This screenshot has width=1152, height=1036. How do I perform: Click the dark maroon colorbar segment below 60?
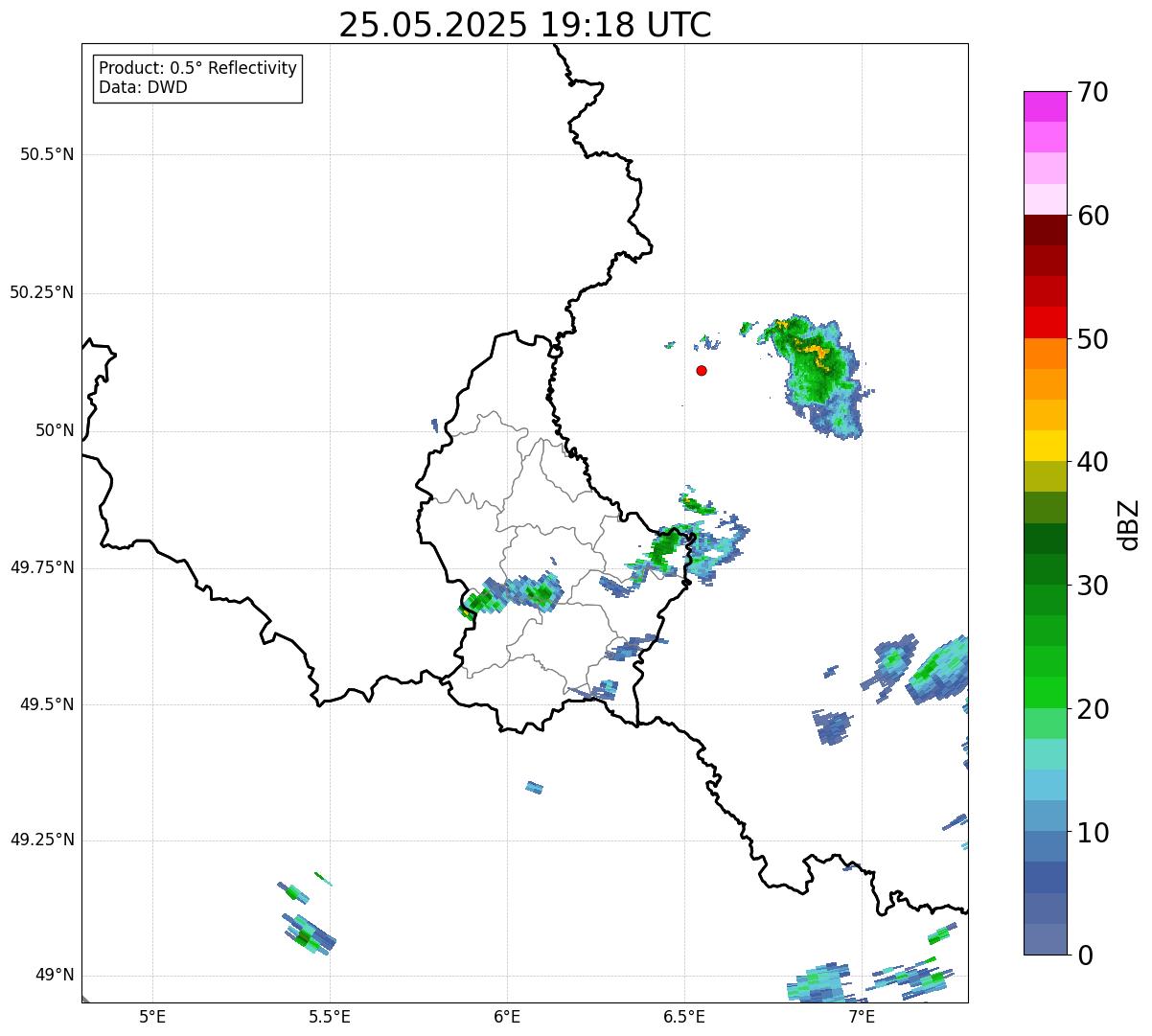1045,230
